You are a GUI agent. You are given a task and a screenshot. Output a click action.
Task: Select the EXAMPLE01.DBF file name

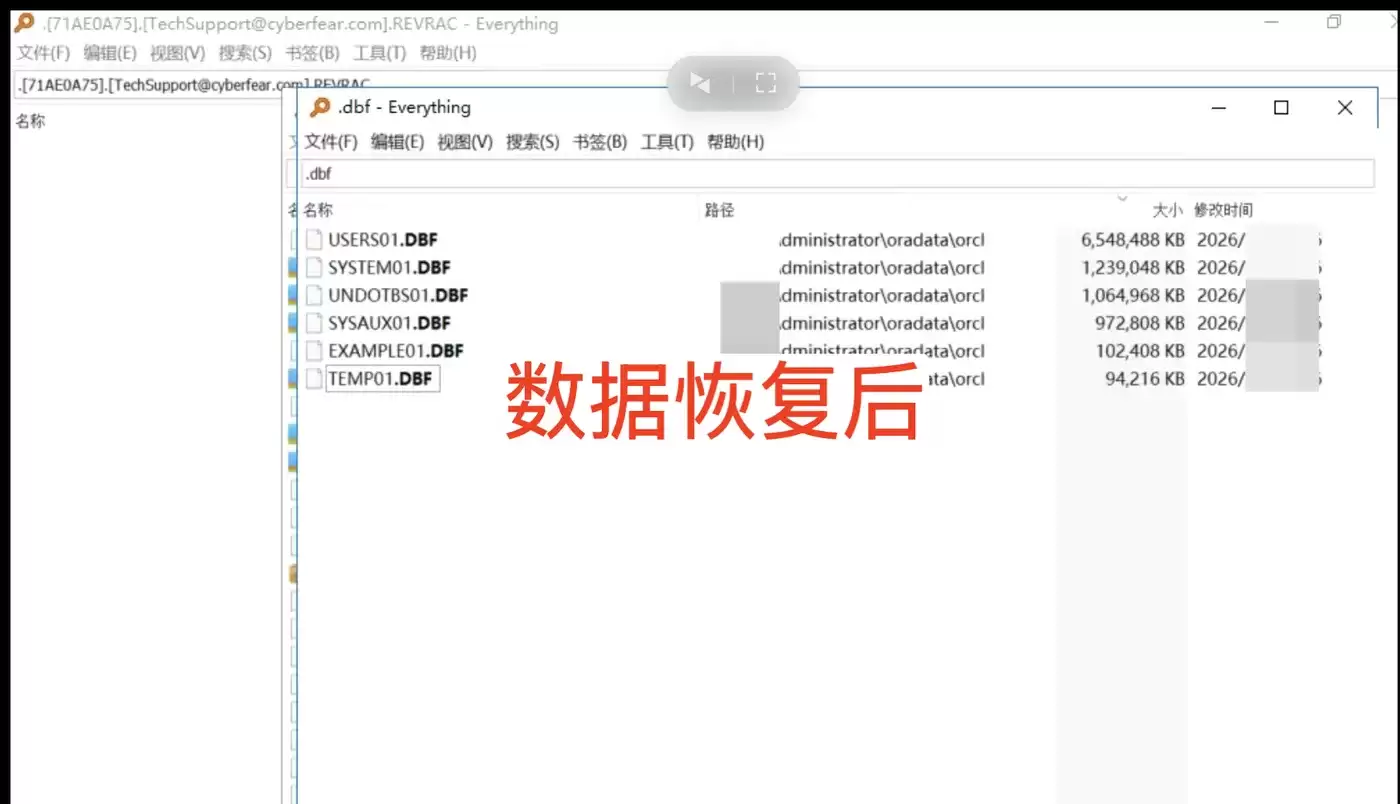tap(396, 351)
